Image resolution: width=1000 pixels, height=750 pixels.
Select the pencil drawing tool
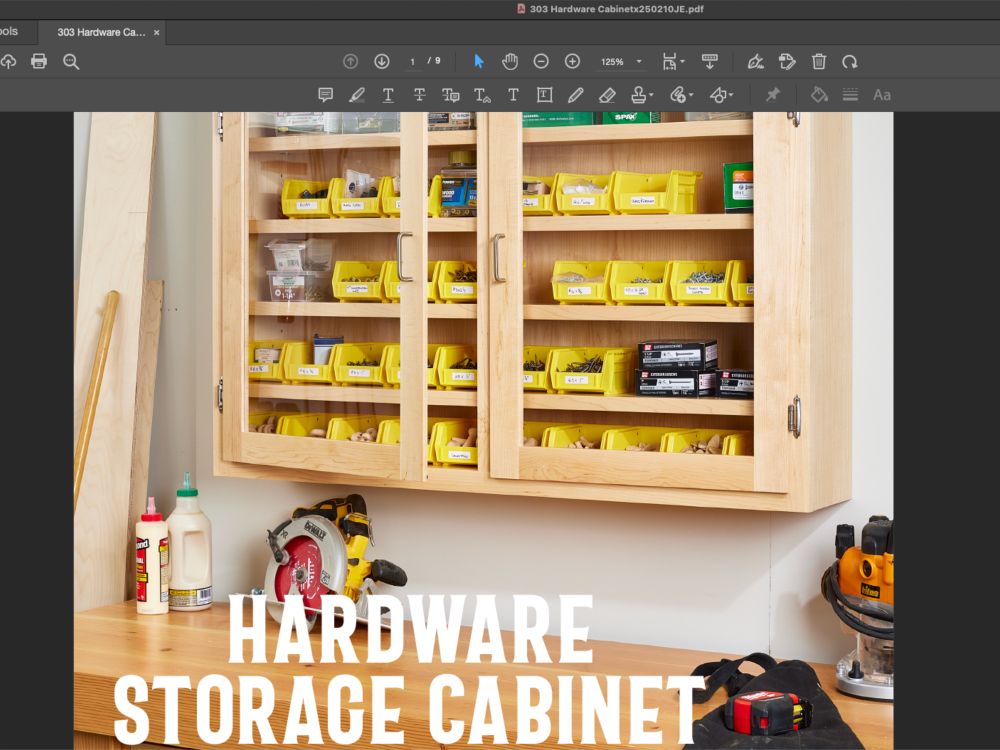tap(575, 95)
